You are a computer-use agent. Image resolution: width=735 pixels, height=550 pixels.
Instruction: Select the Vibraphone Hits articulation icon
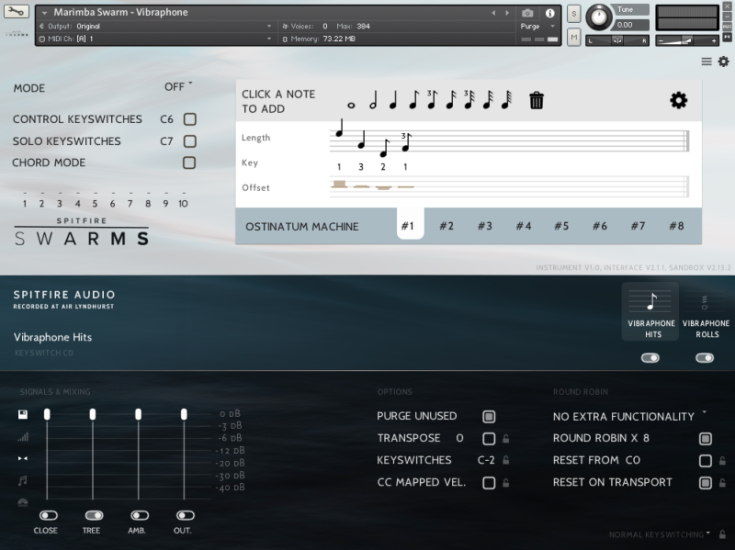click(651, 312)
